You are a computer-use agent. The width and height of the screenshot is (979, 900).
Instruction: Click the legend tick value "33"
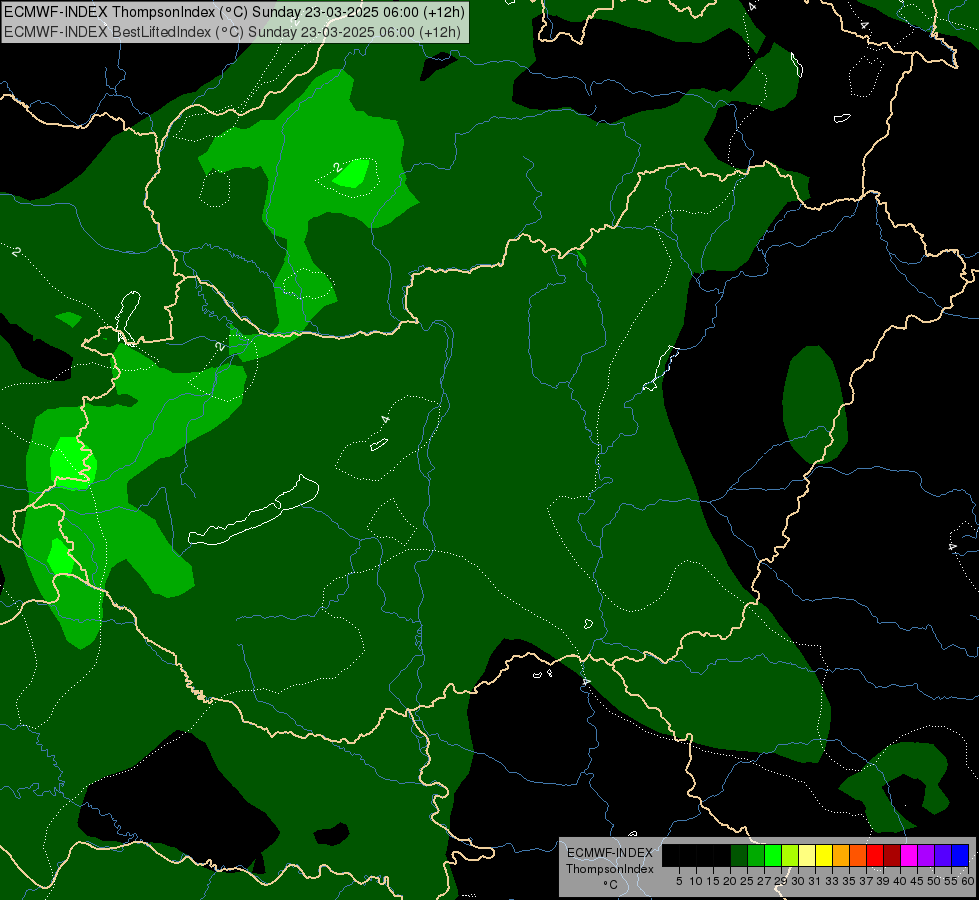(x=832, y=881)
